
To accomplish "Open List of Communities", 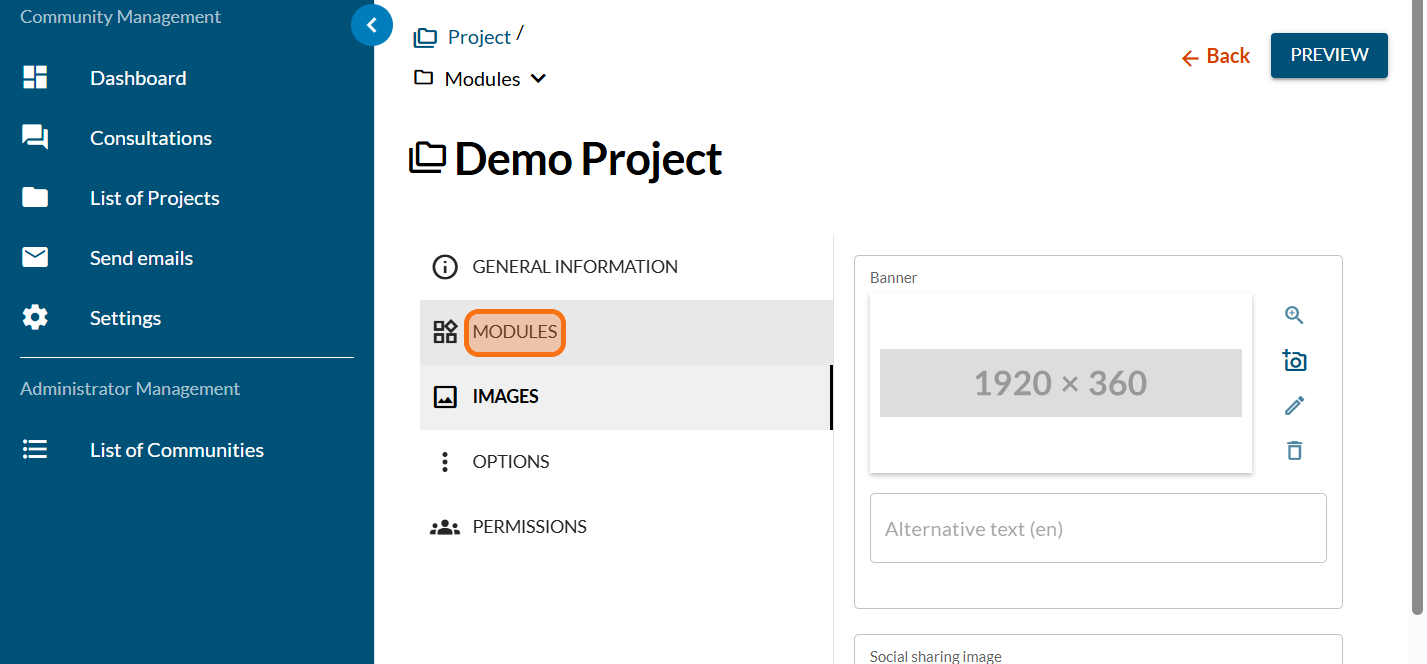I will point(176,450).
